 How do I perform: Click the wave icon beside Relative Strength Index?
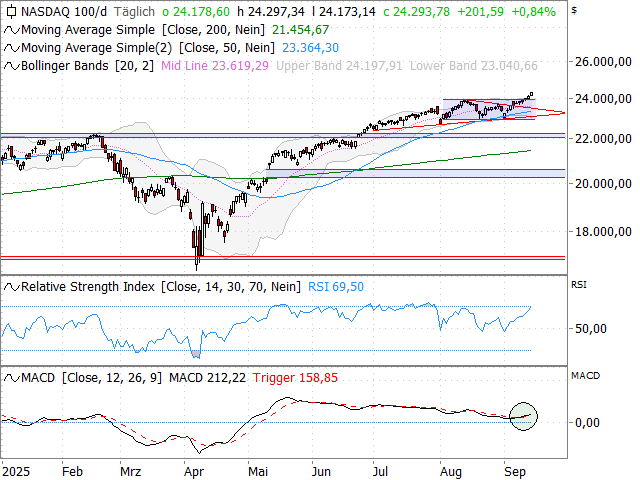(11, 287)
